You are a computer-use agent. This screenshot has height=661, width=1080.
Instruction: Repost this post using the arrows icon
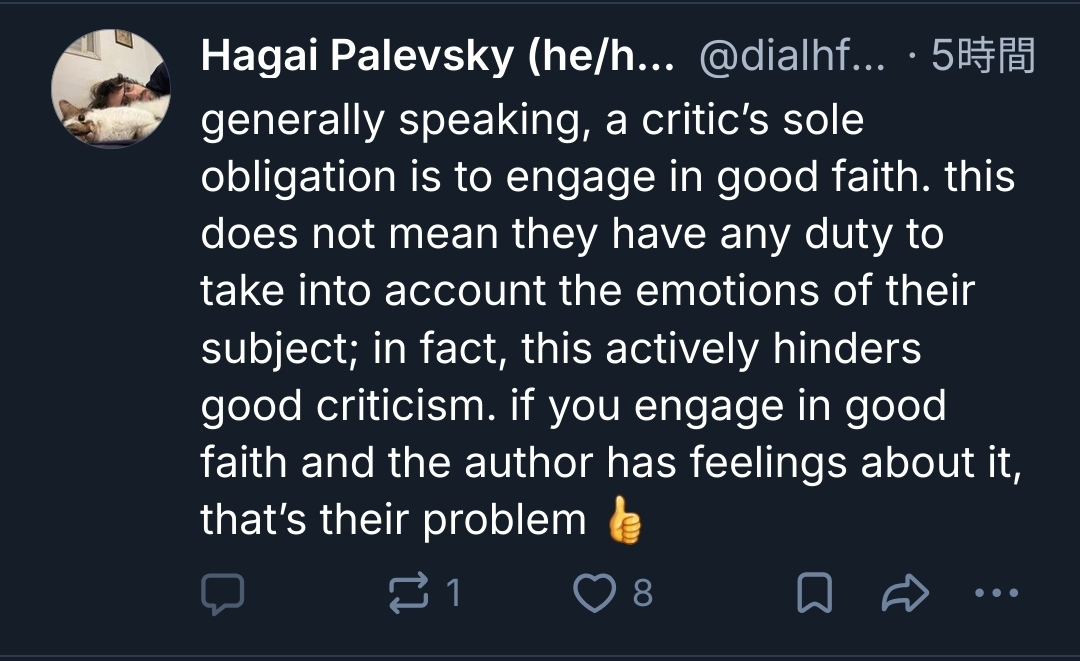(x=406, y=594)
